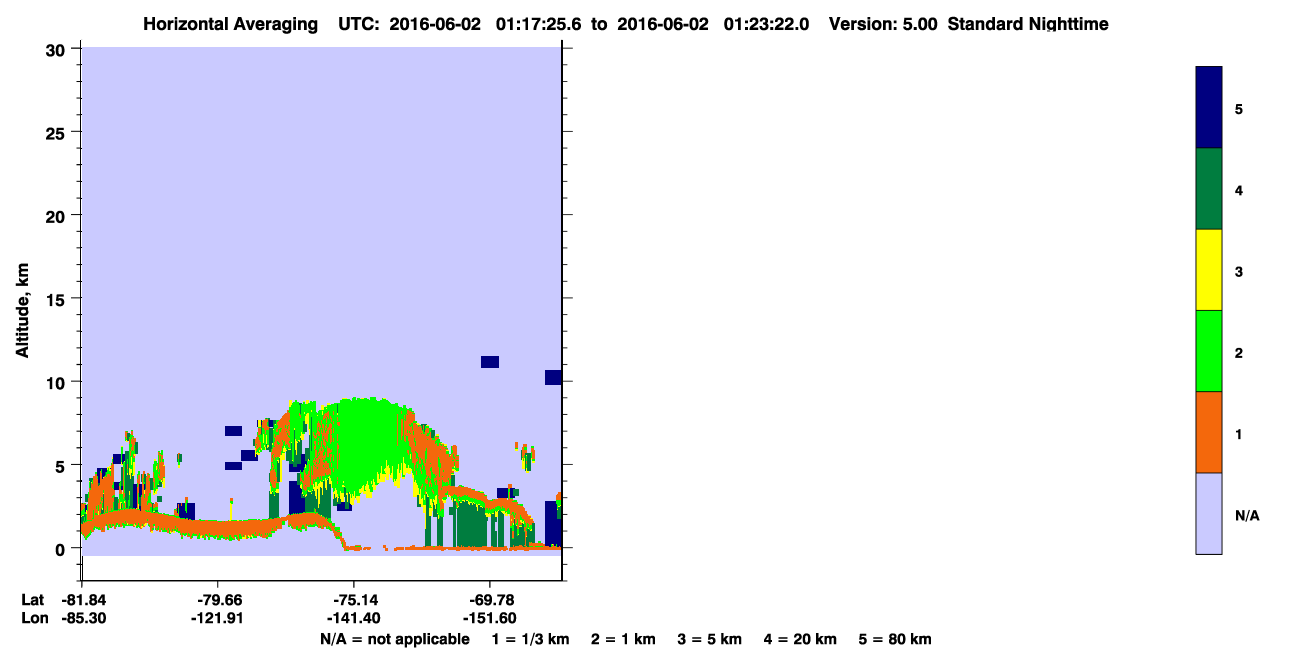Click the y-axis tick label 0
Screen dimensions: 1300x667
pos(62,548)
